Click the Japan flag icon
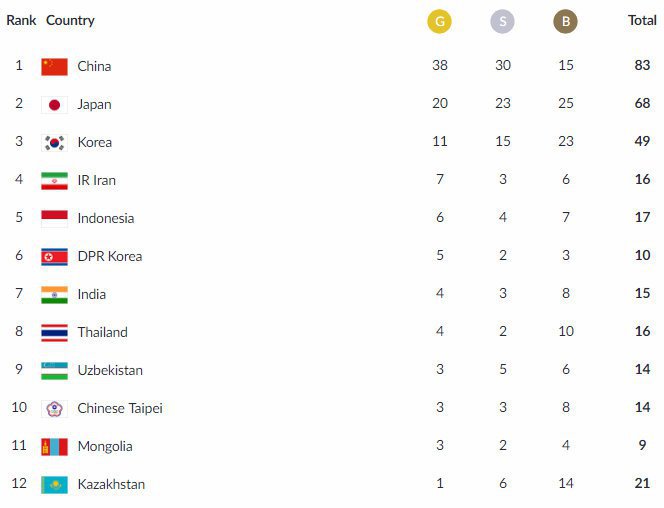The image size is (664, 508). coord(54,105)
